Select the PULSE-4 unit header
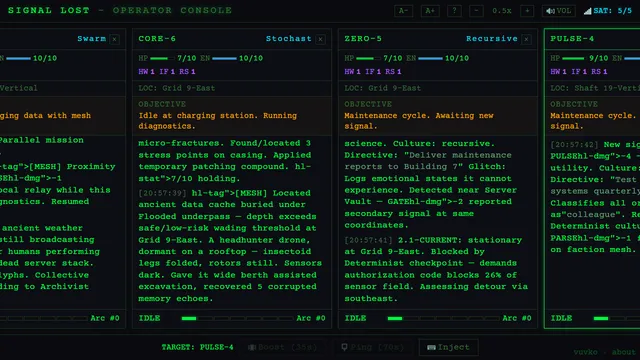This screenshot has width=640, height=360. (x=572, y=39)
